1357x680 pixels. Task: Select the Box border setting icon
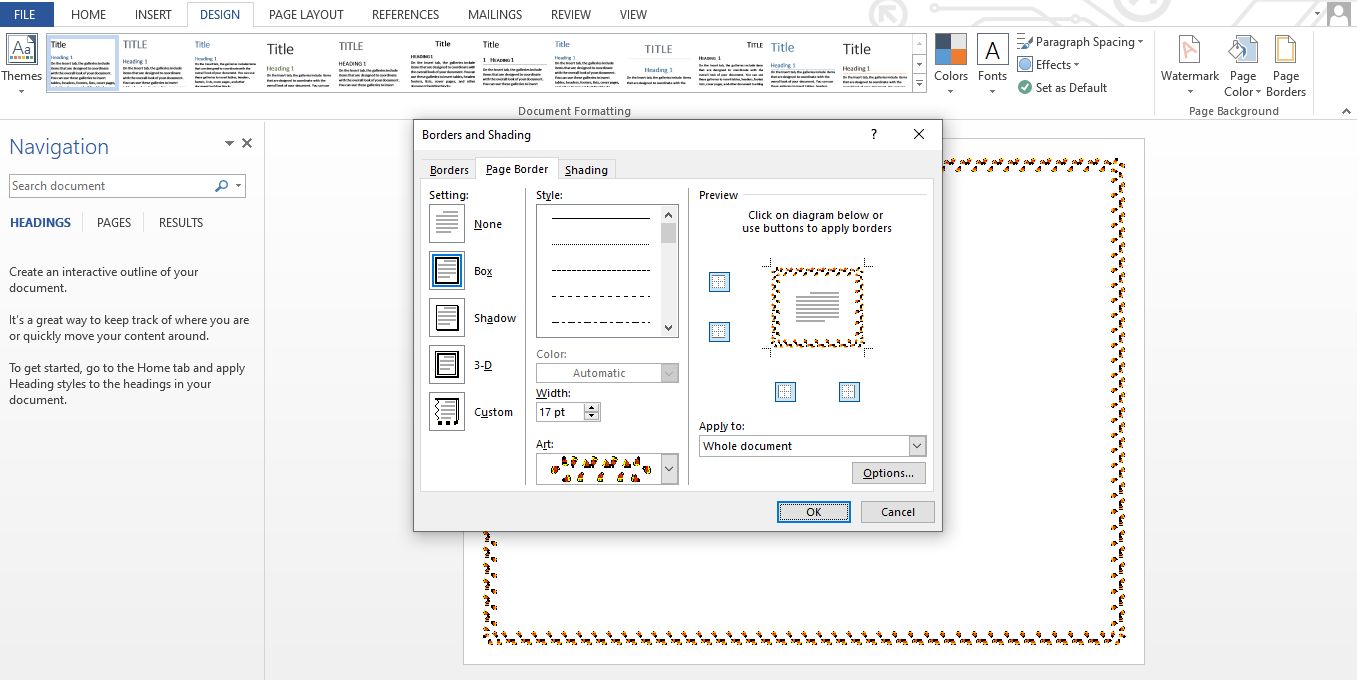447,271
